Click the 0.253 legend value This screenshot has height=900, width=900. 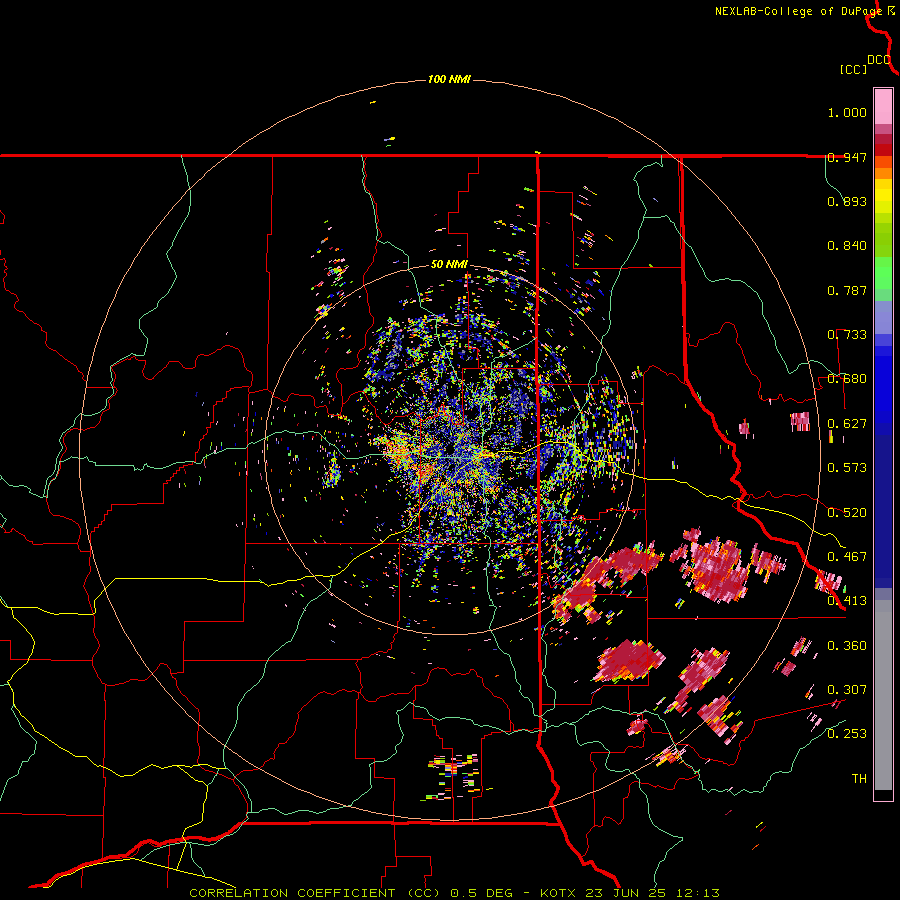tap(847, 734)
